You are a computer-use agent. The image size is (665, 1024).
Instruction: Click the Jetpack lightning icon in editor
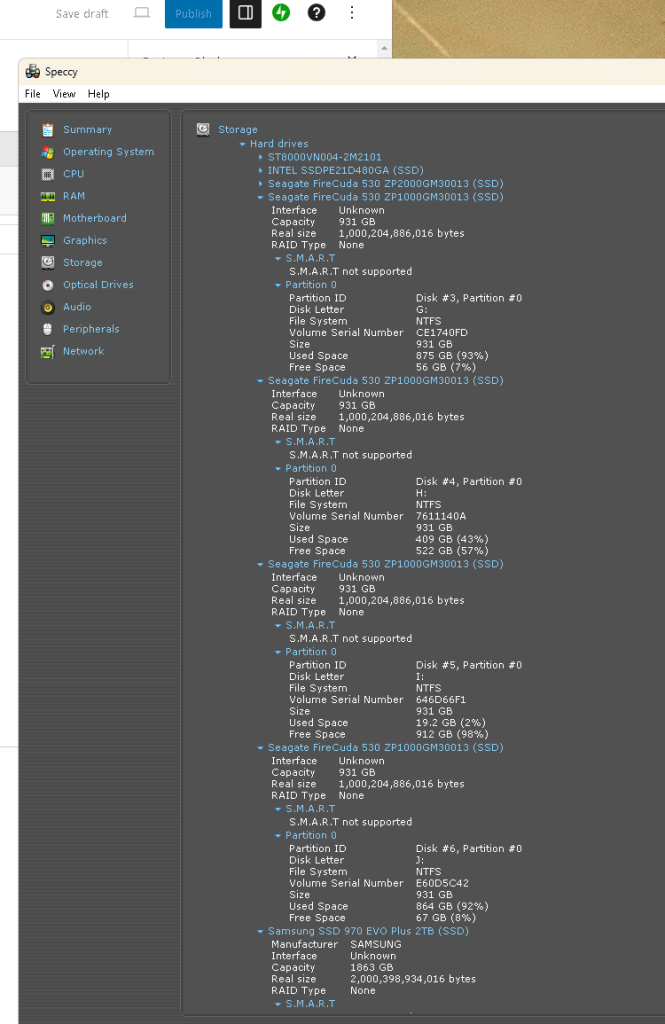[281, 12]
